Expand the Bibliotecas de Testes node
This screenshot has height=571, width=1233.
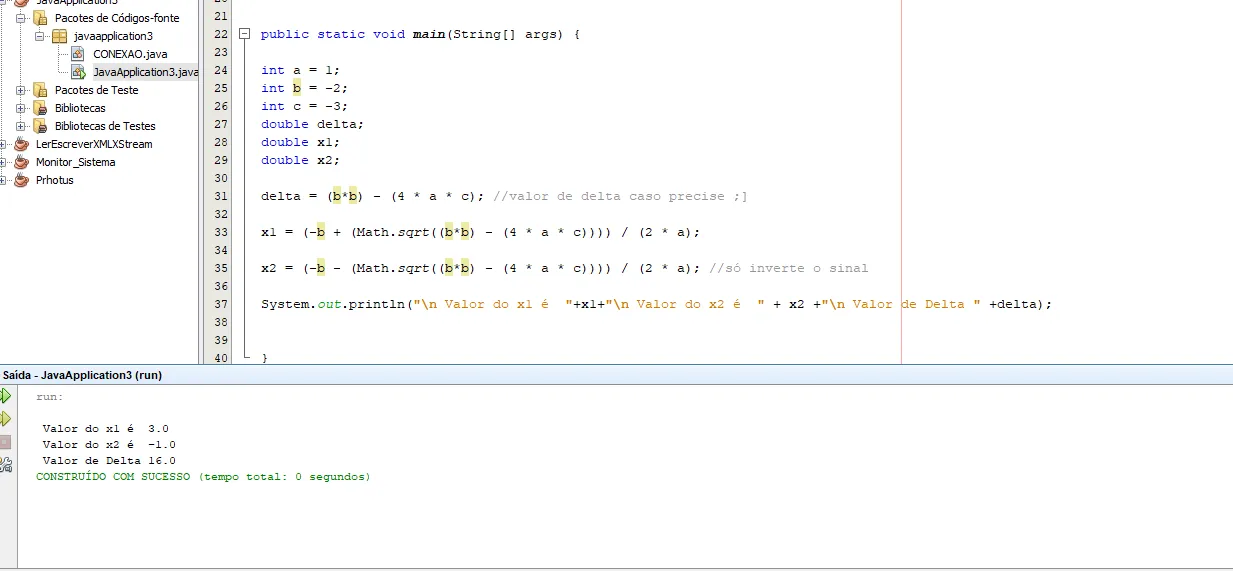pos(21,126)
